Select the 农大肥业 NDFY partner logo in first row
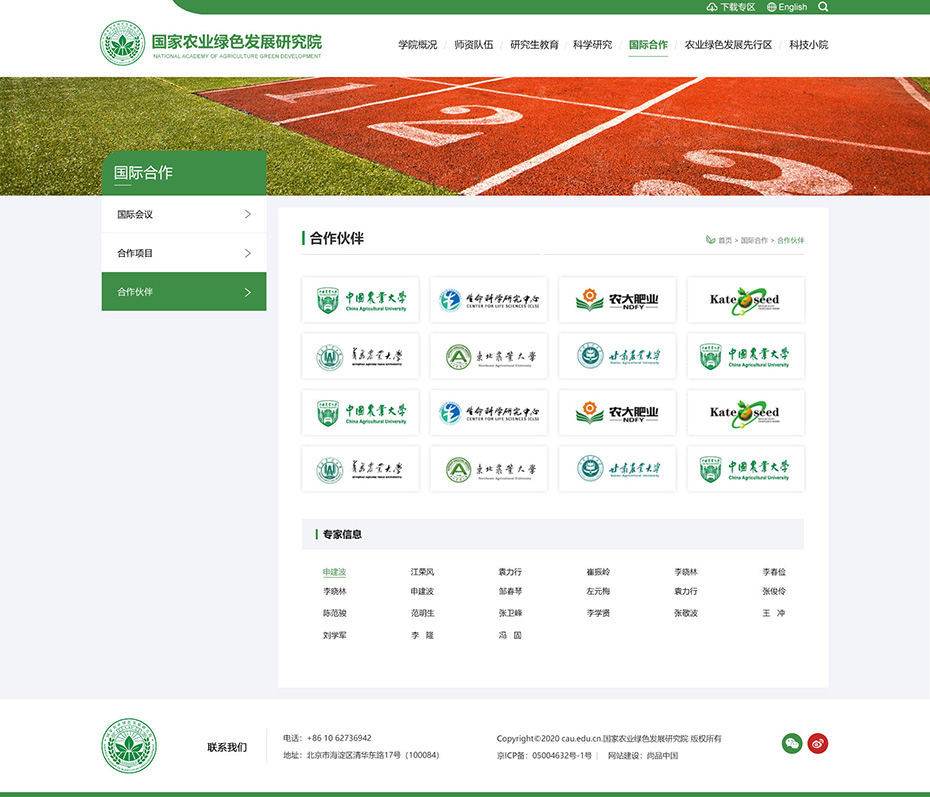930x797 pixels. 617,300
